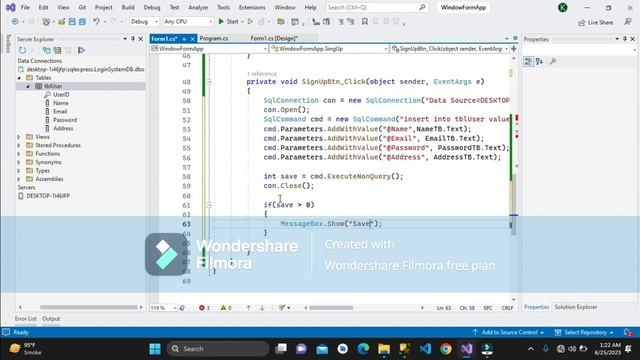Click the Alphabetical sort icon in Properties

tap(539, 61)
